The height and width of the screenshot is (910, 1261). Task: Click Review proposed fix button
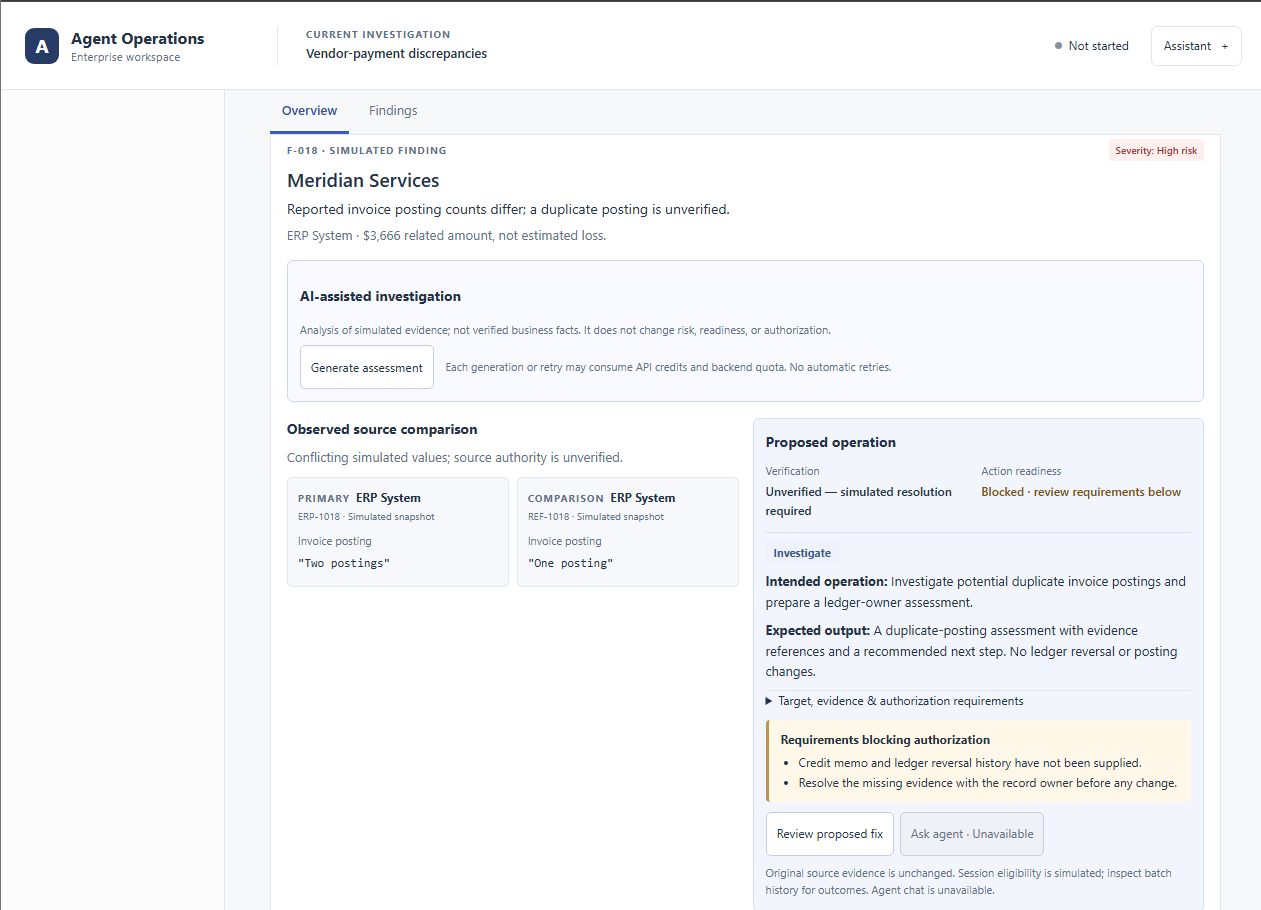click(x=830, y=834)
